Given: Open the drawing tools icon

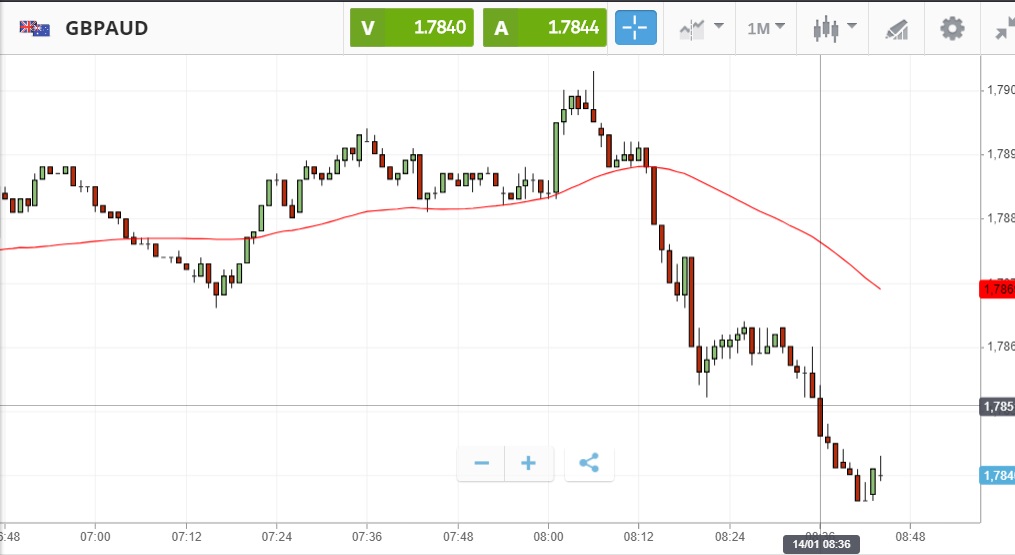Looking at the screenshot, I should pyautogui.click(x=897, y=28).
